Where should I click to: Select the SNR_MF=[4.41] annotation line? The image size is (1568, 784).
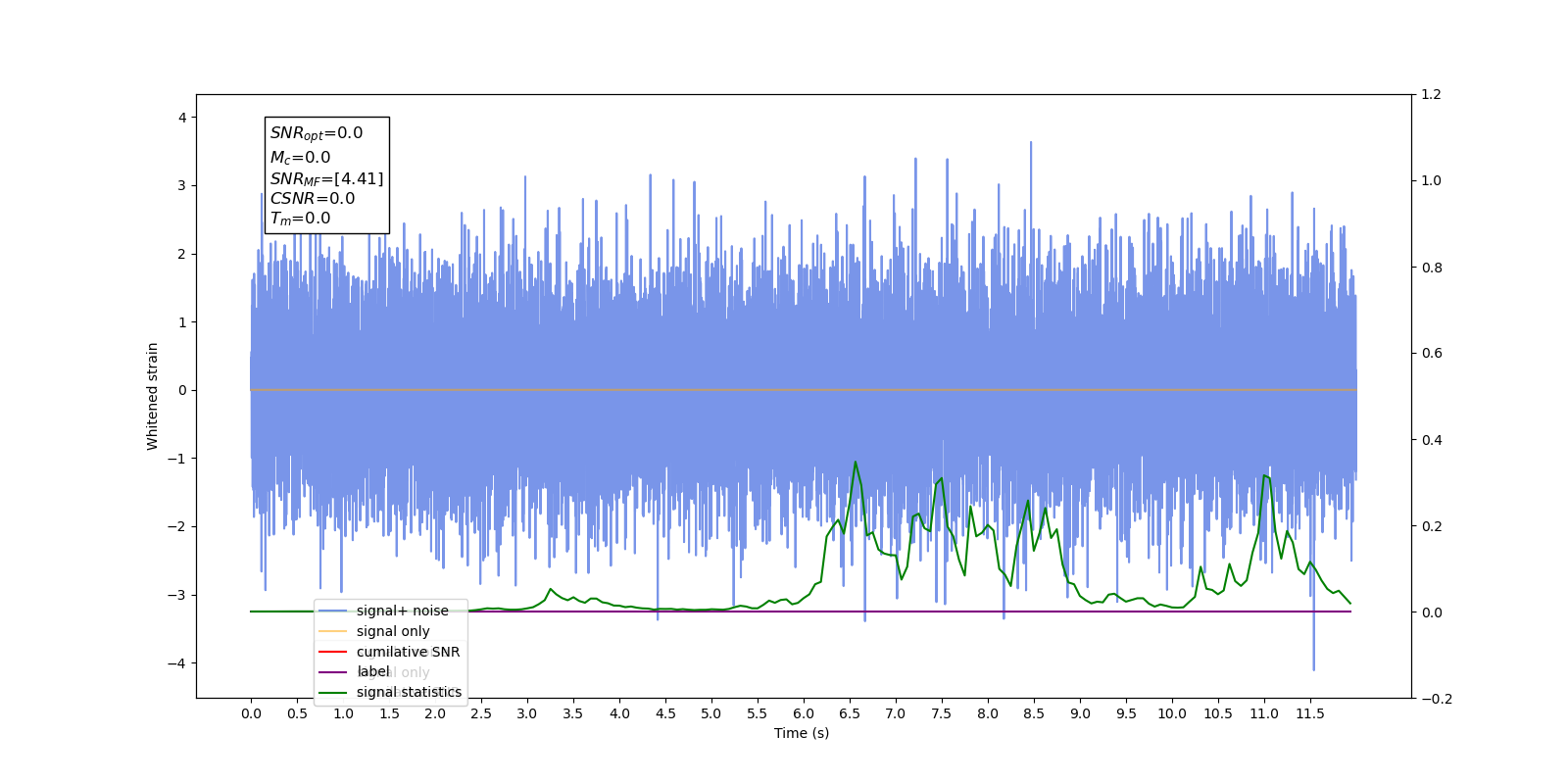coord(327,178)
